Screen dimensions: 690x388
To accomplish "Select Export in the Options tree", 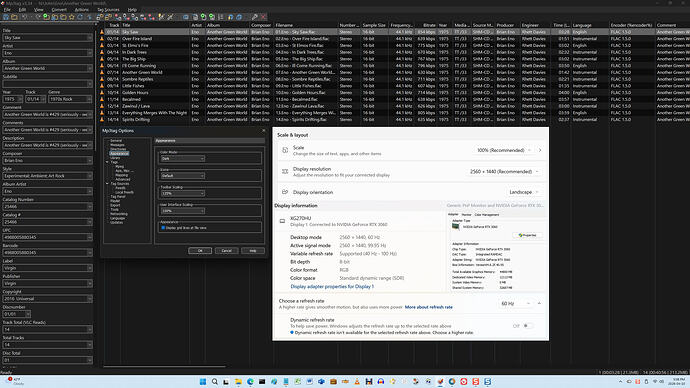I will 115,205.
